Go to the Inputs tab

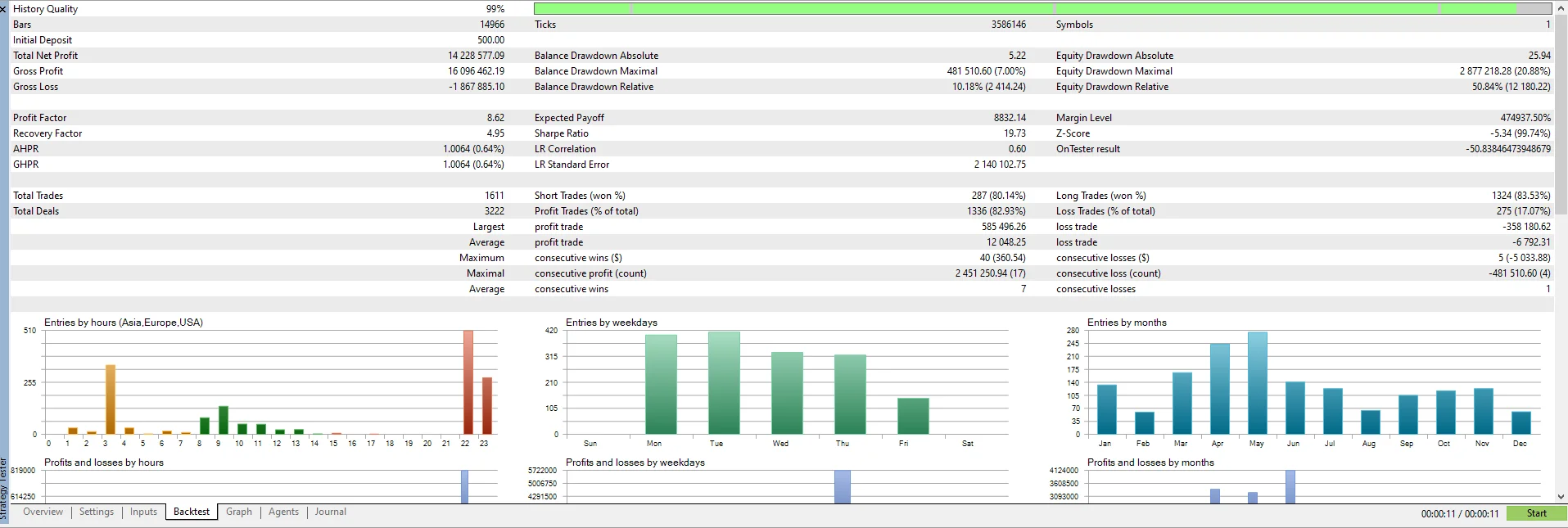(143, 512)
